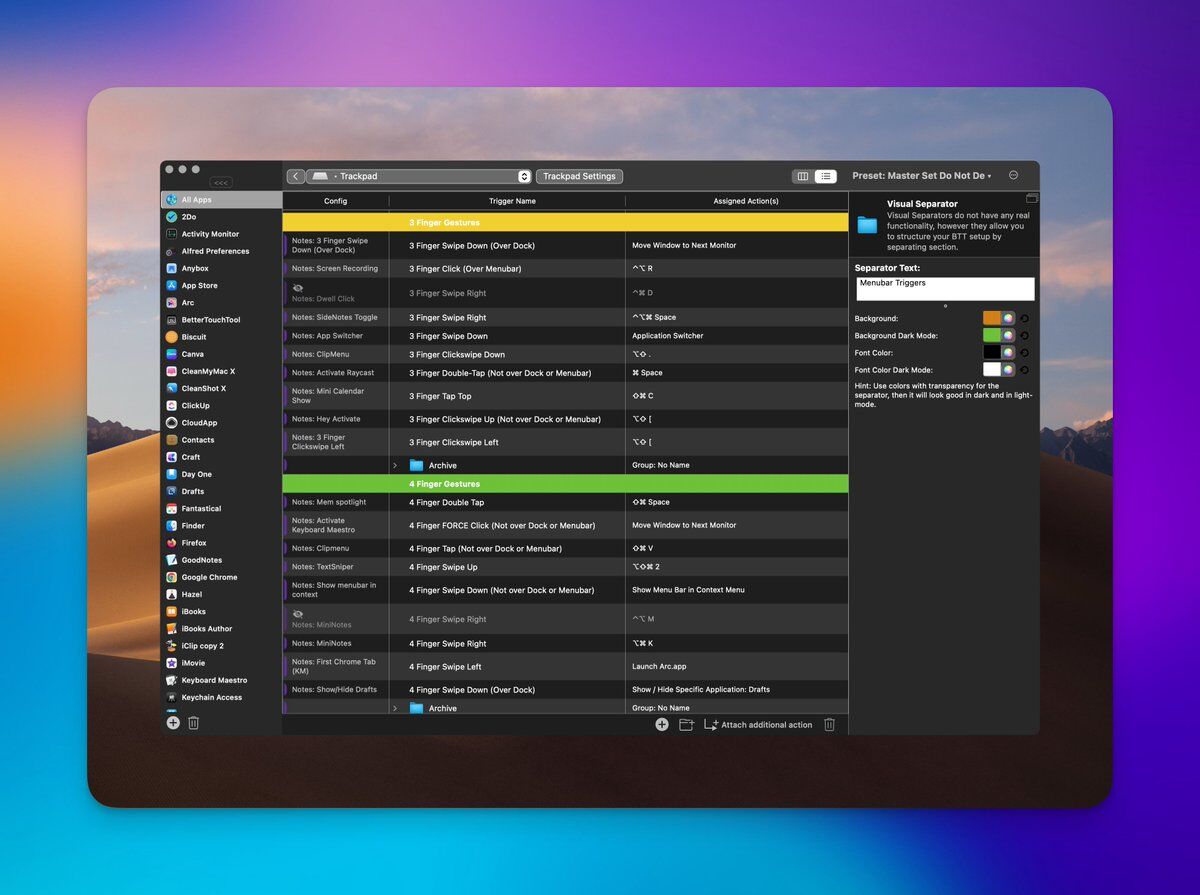The width and height of the screenshot is (1200, 895).
Task: Click Show Menu Bar in Context Menu action
Action: pos(688,590)
